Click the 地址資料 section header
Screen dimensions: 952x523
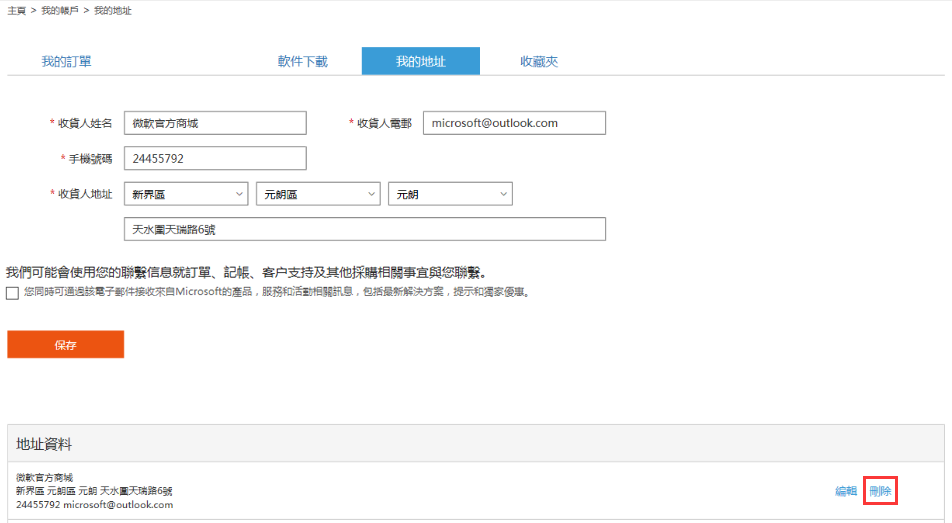pyautogui.click(x=44, y=443)
